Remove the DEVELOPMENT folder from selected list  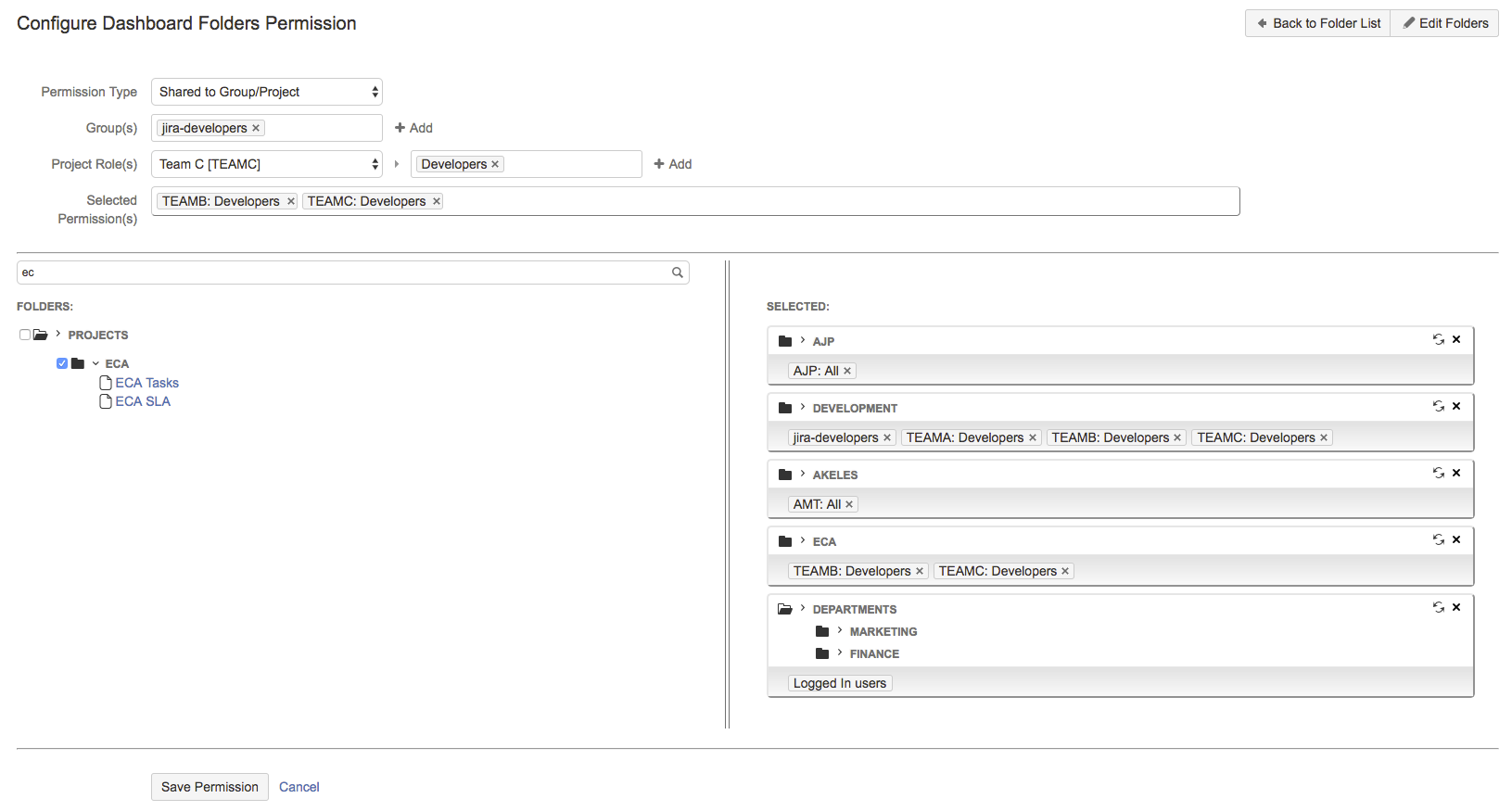pos(1456,406)
